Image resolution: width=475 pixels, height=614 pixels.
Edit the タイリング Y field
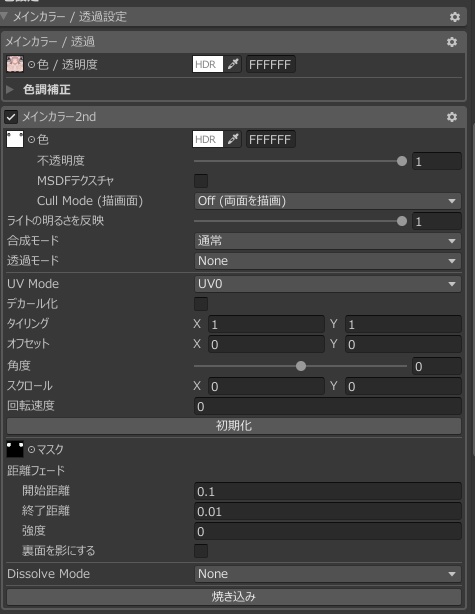click(x=403, y=324)
